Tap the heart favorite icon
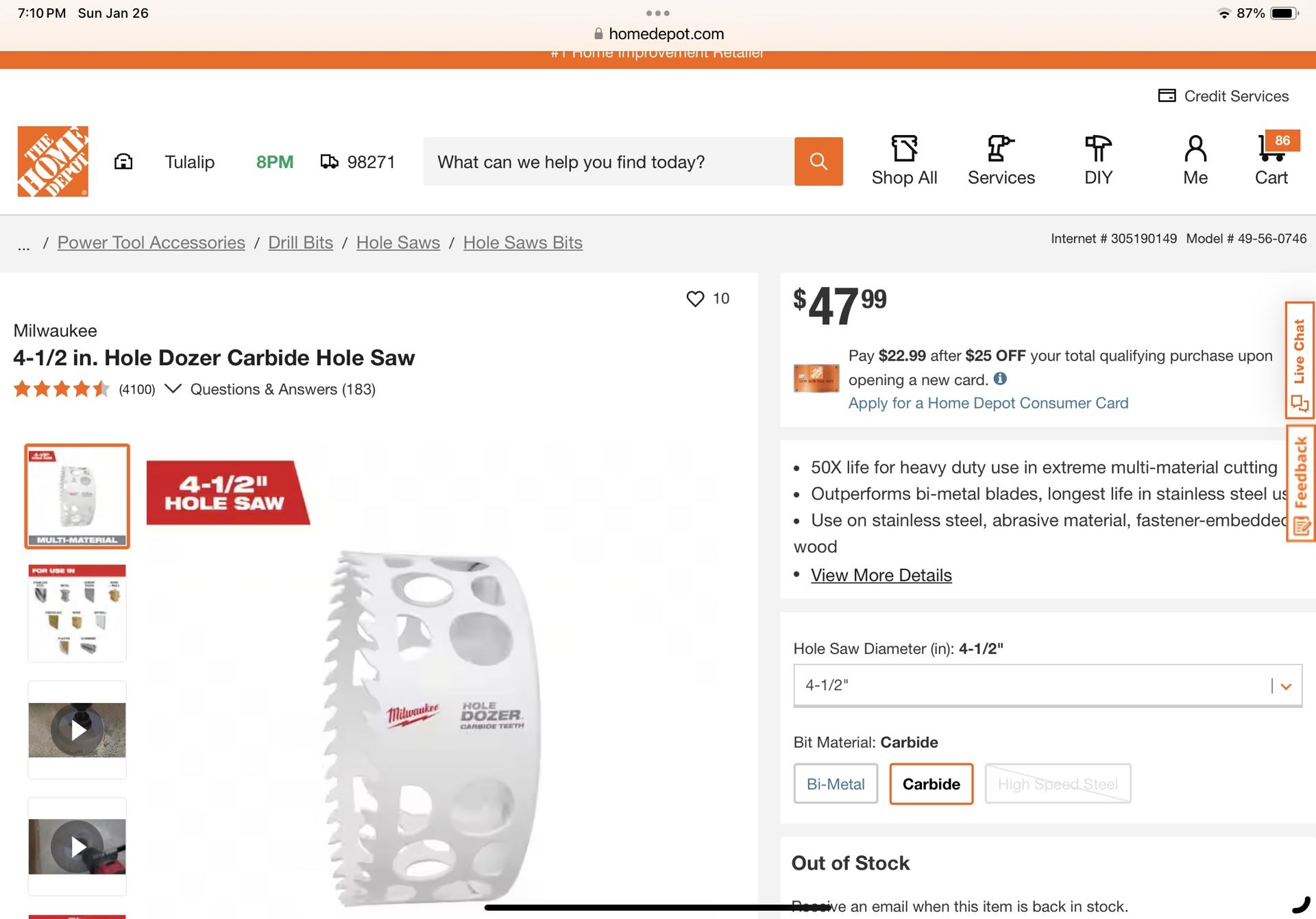 click(695, 299)
